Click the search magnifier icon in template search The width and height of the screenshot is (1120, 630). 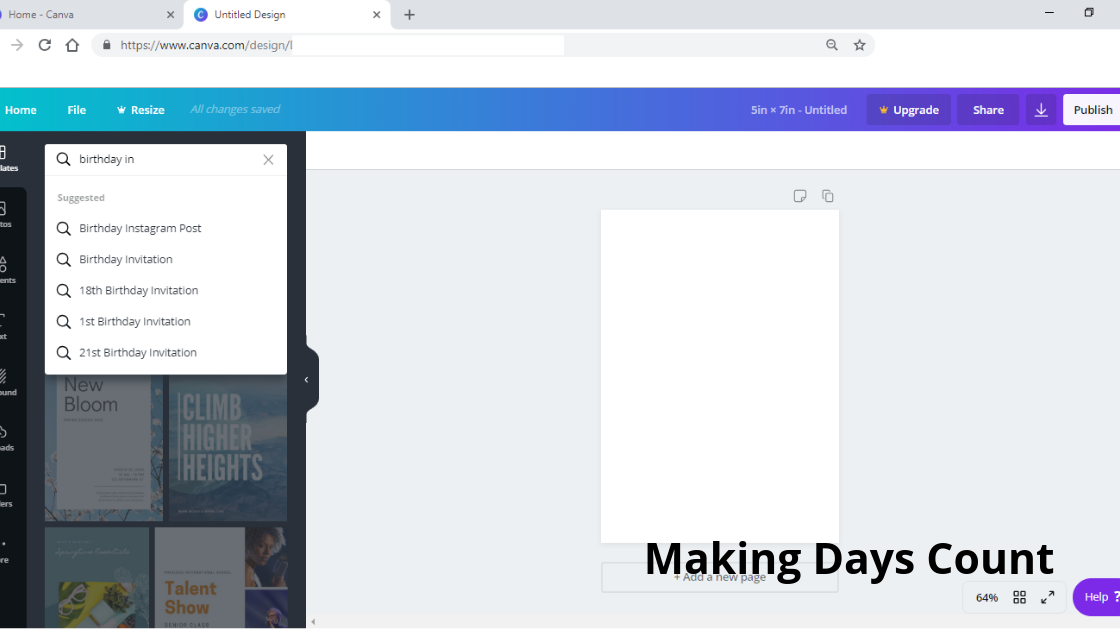pos(64,159)
